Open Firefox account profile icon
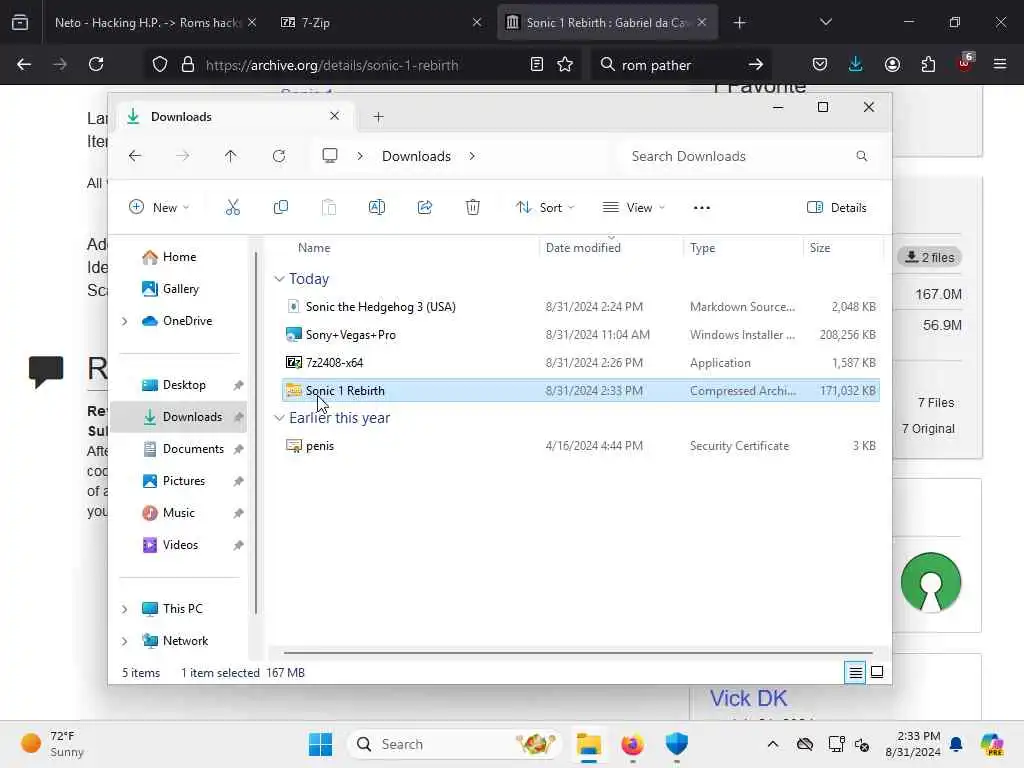The image size is (1024, 768). [x=892, y=64]
